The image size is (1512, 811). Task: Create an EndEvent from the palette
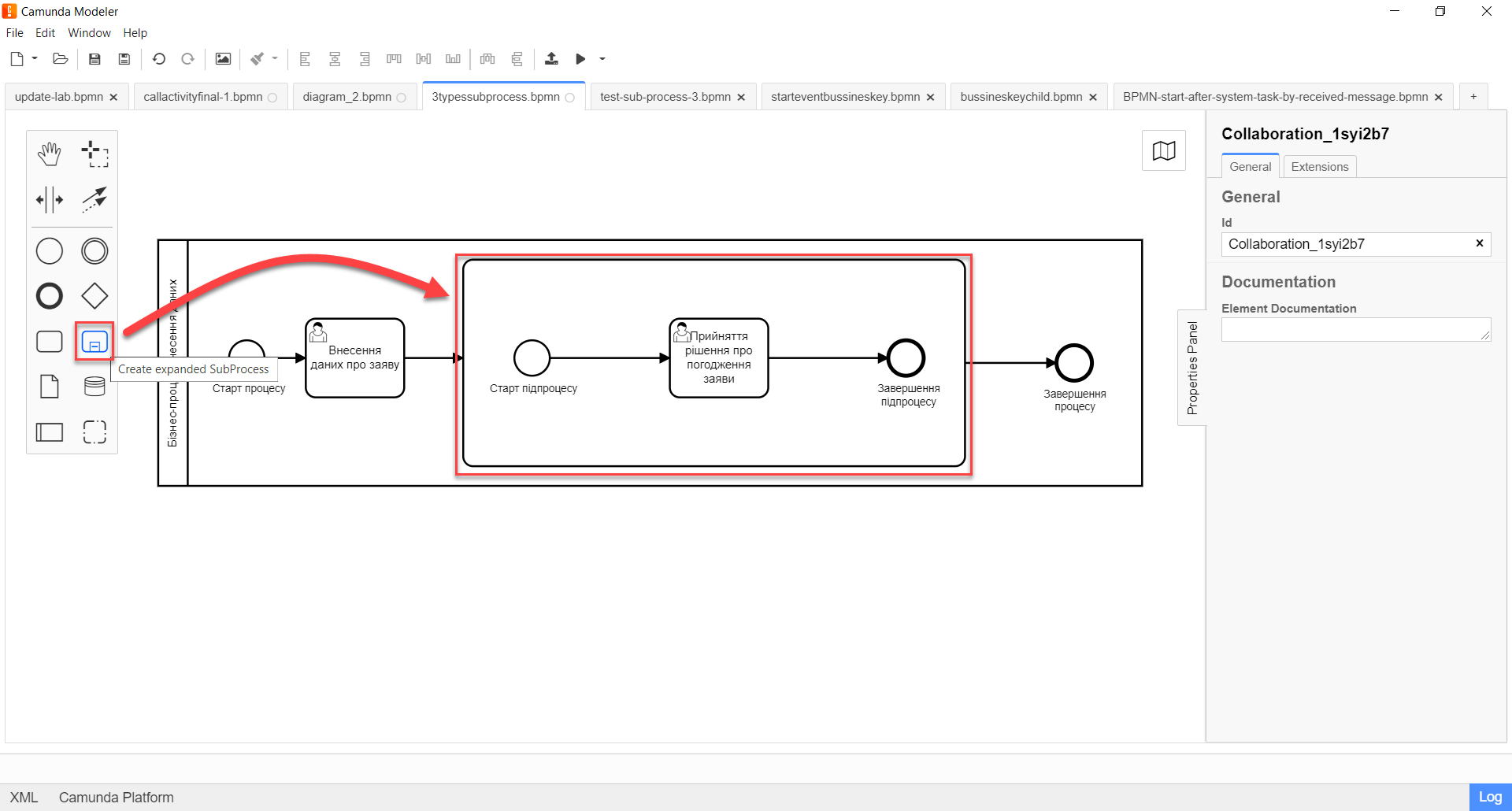[50, 296]
